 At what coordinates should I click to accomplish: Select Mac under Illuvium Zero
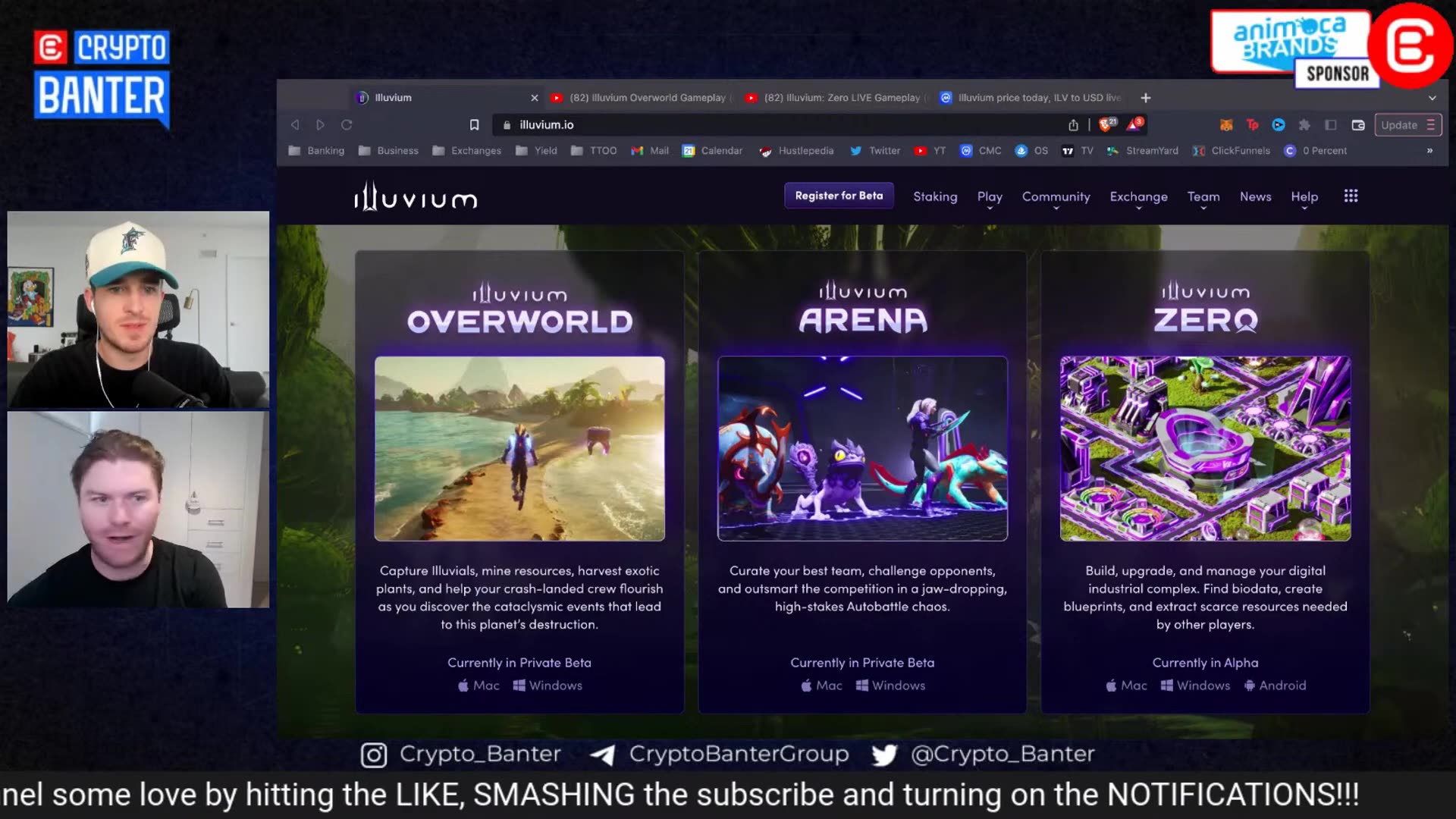pos(1126,686)
